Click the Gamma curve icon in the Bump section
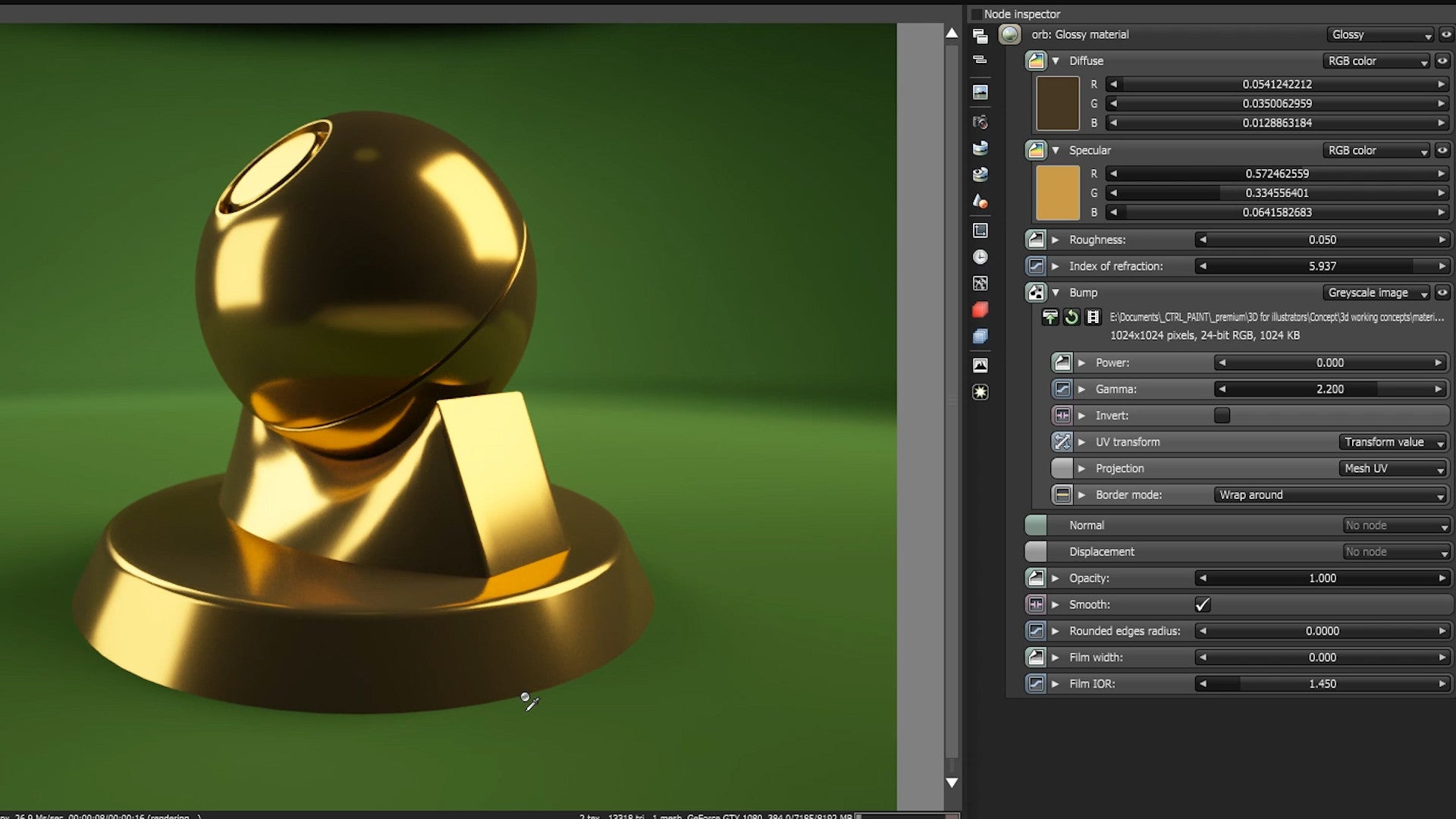This screenshot has width=1456, height=819. tap(1061, 388)
